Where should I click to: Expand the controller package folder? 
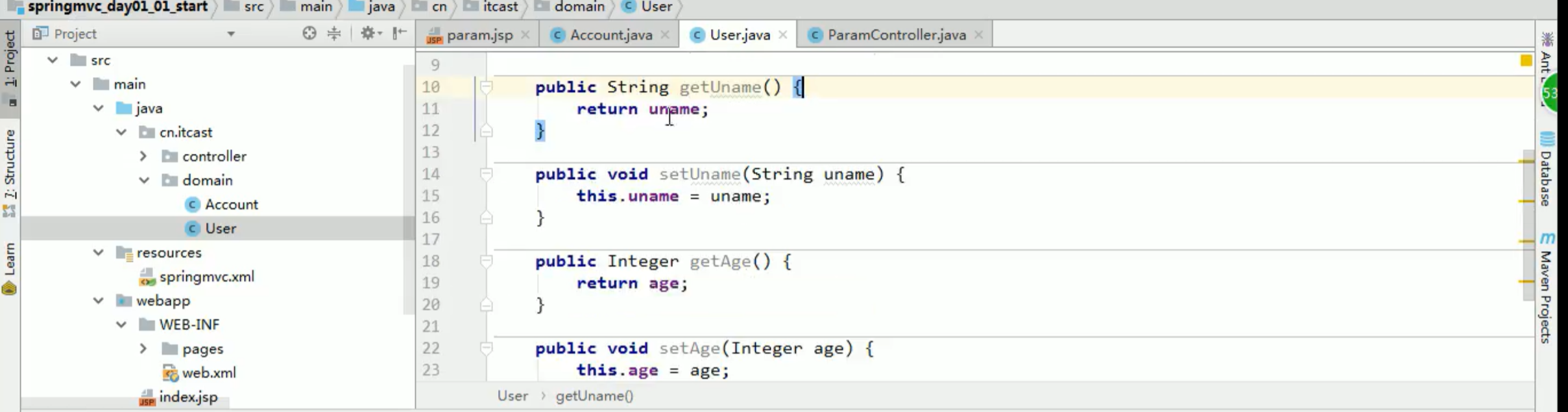point(143,156)
